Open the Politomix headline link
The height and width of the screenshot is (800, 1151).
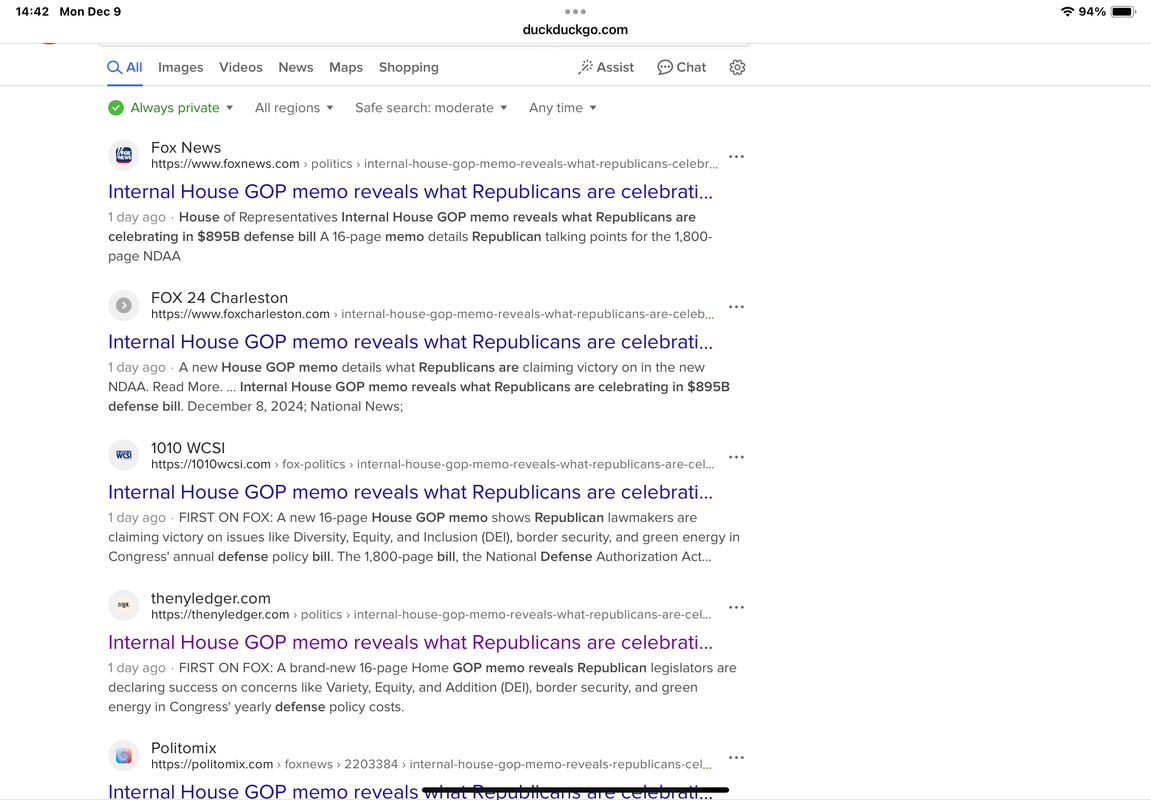point(410,791)
